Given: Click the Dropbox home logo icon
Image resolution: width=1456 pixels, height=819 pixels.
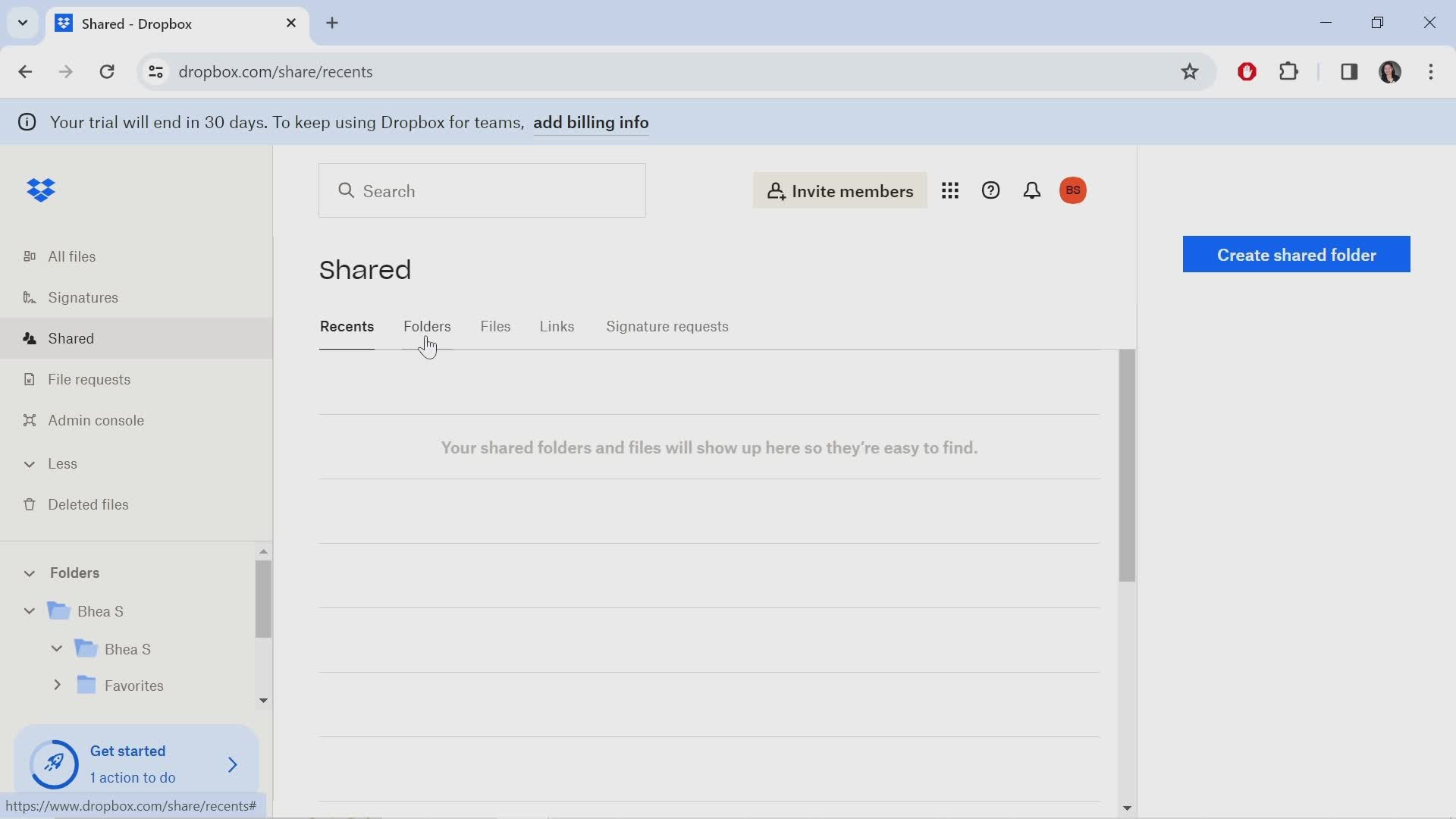Looking at the screenshot, I should point(41,190).
